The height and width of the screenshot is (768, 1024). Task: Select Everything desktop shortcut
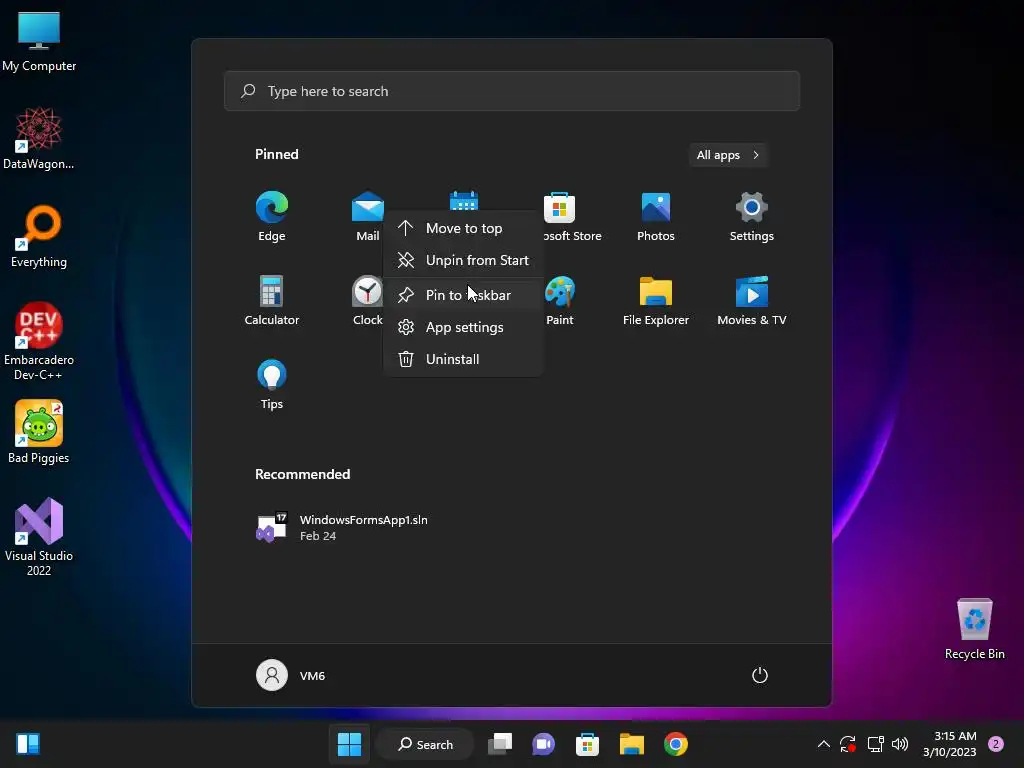[39, 236]
